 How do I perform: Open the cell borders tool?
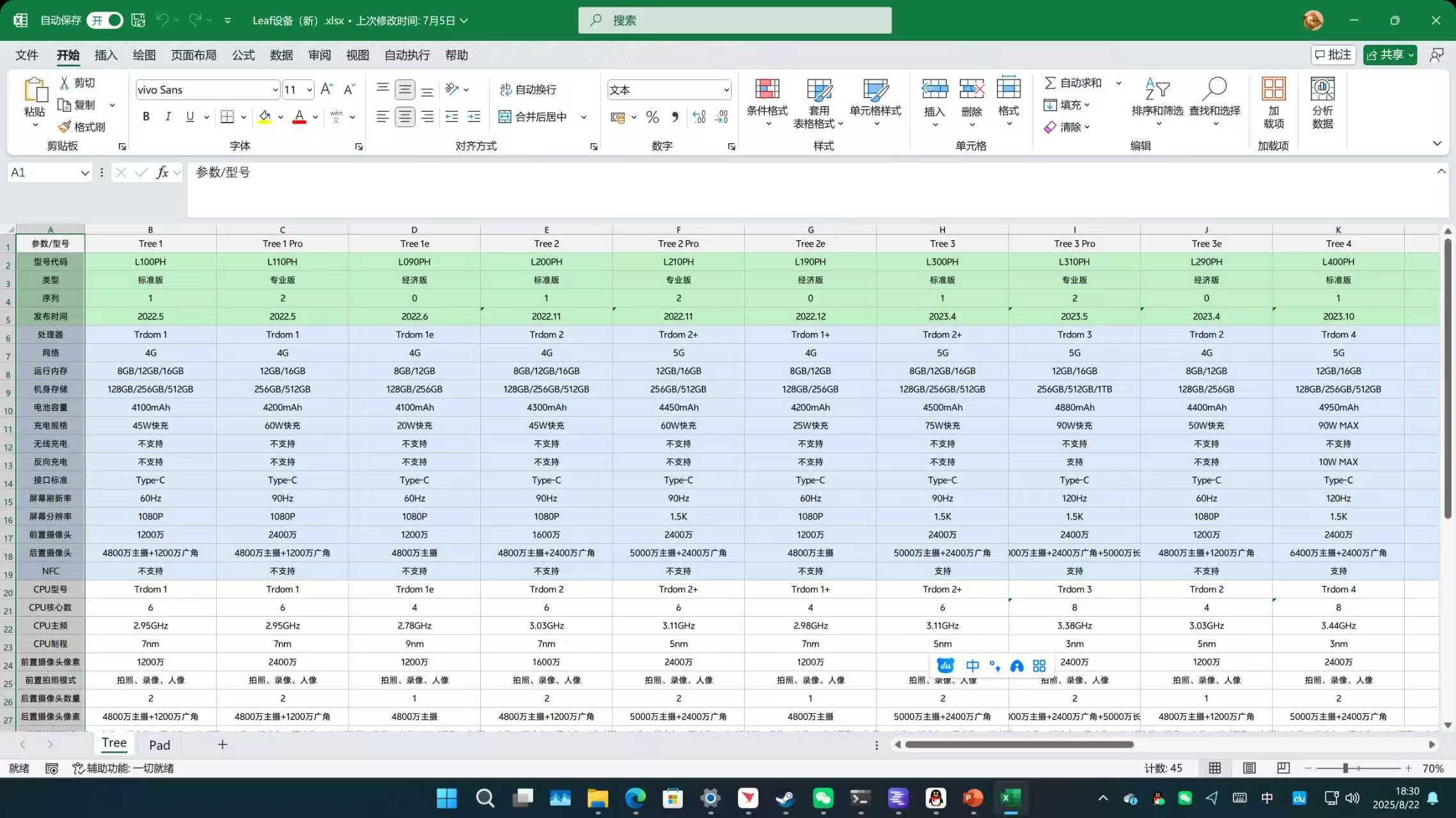click(227, 117)
